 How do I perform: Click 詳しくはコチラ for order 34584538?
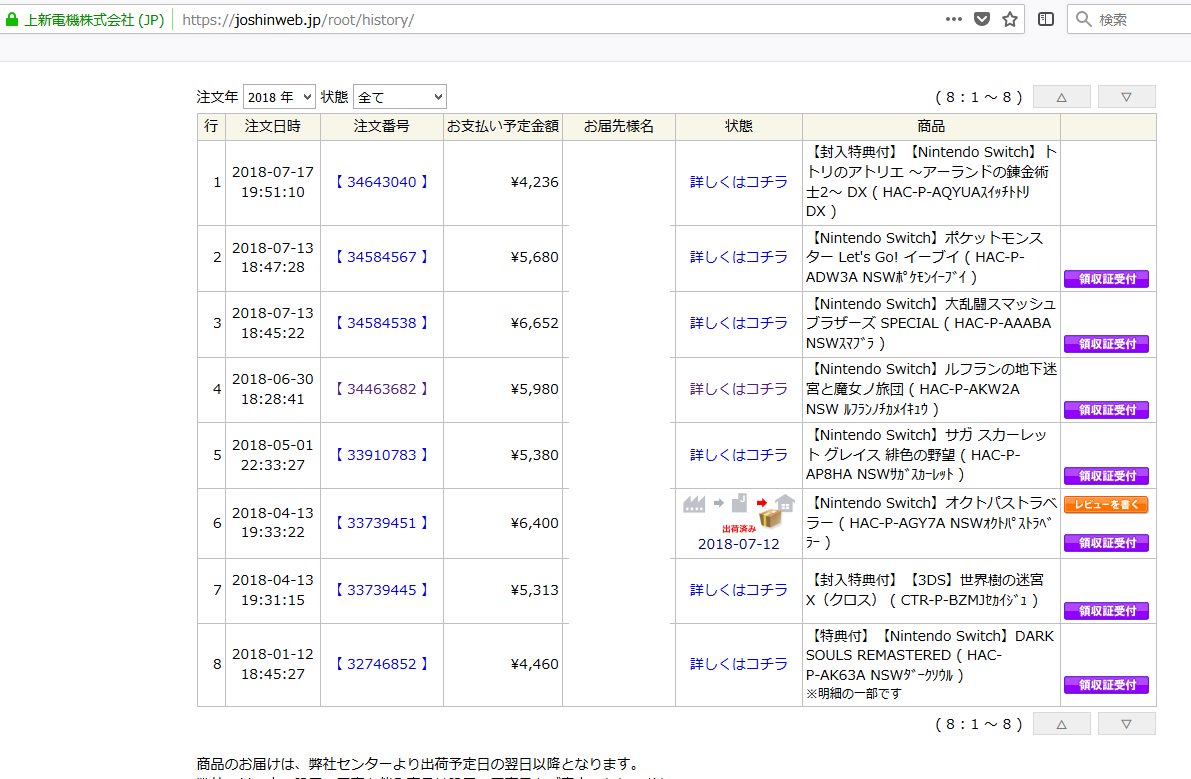pos(738,323)
